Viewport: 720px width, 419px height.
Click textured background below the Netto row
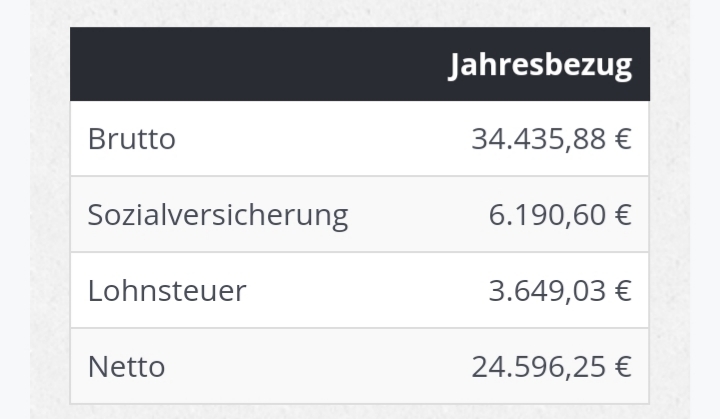pyautogui.click(x=360, y=412)
